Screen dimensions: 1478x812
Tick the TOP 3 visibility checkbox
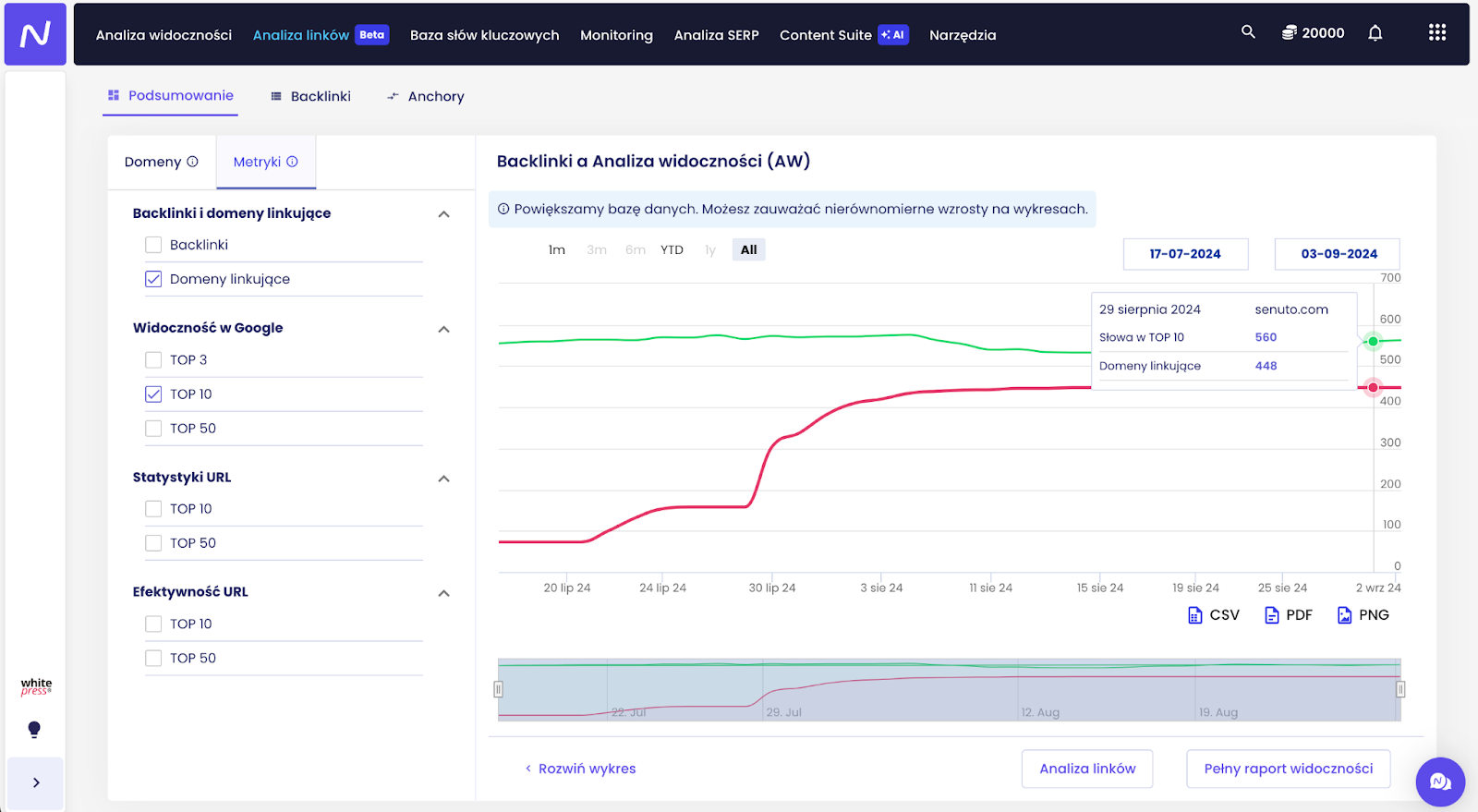point(153,360)
